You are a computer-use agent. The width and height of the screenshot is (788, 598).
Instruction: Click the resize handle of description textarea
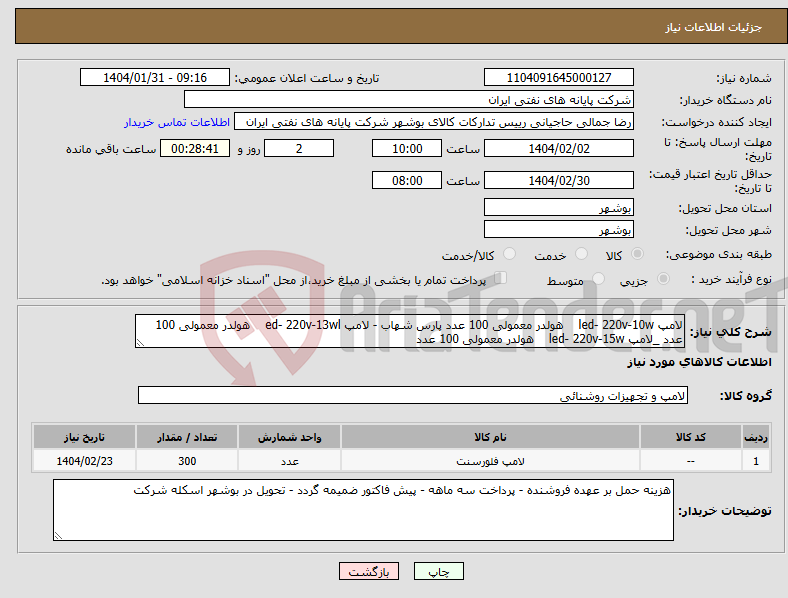[x=140, y=343]
